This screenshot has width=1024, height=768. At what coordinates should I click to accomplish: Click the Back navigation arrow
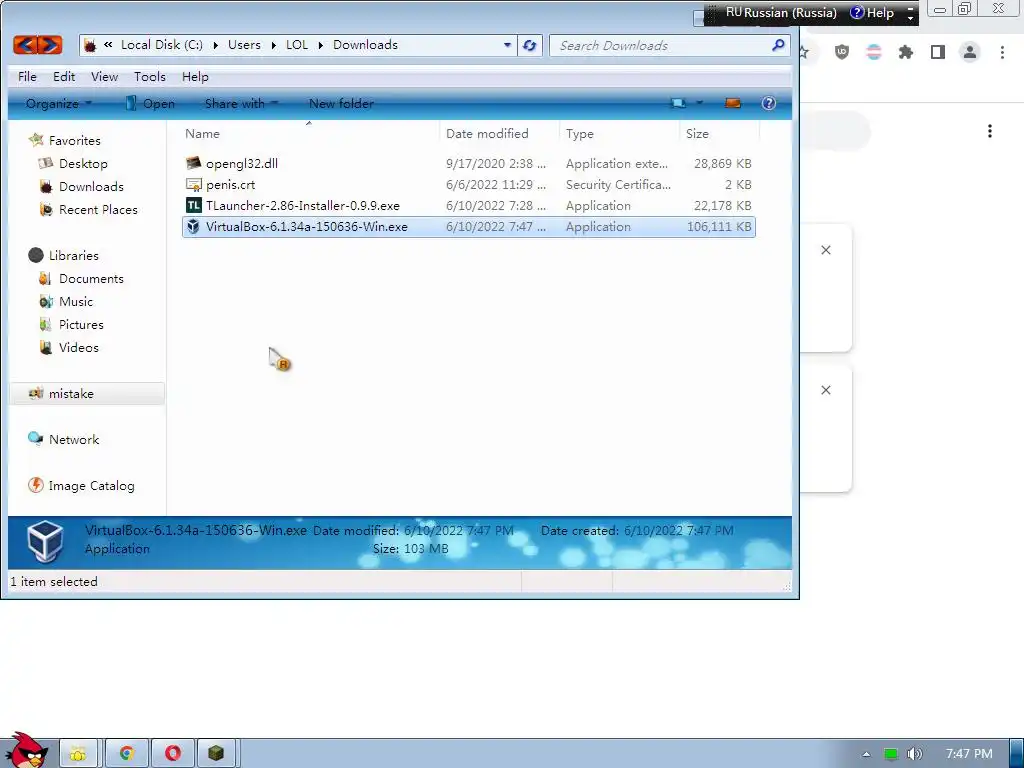(x=25, y=45)
